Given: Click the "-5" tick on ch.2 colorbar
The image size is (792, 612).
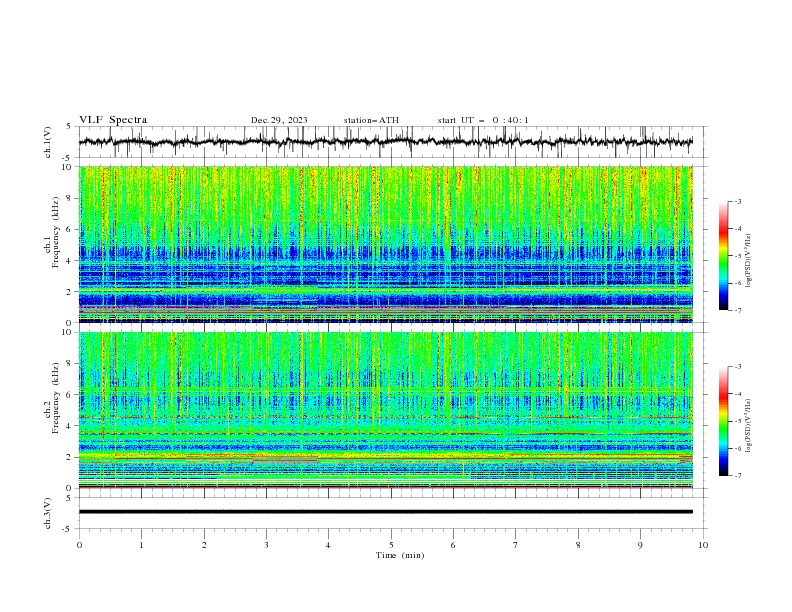Looking at the screenshot, I should [737, 421].
